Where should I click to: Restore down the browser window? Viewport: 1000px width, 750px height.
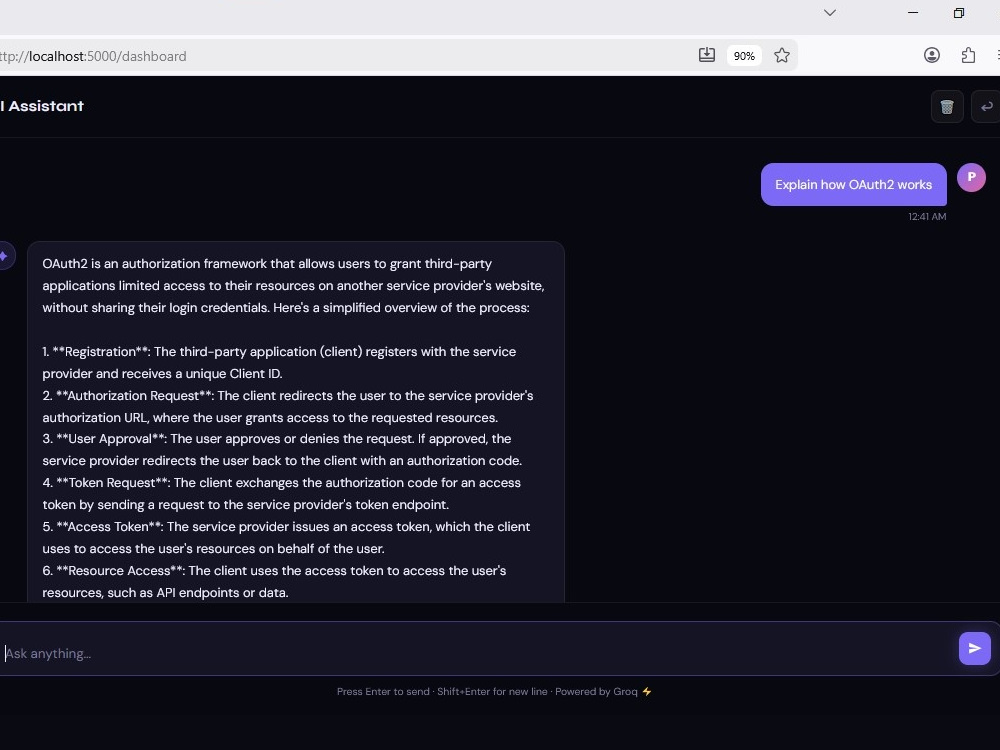click(959, 13)
